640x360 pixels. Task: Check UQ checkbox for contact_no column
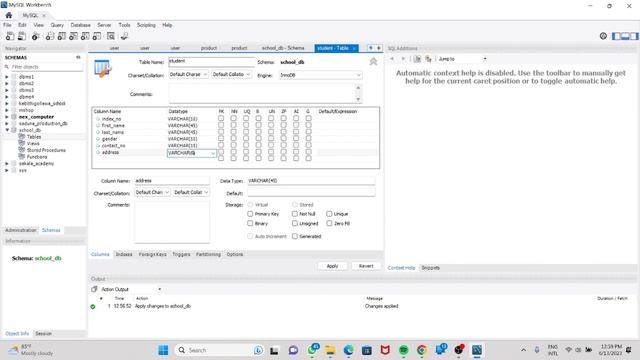point(246,145)
